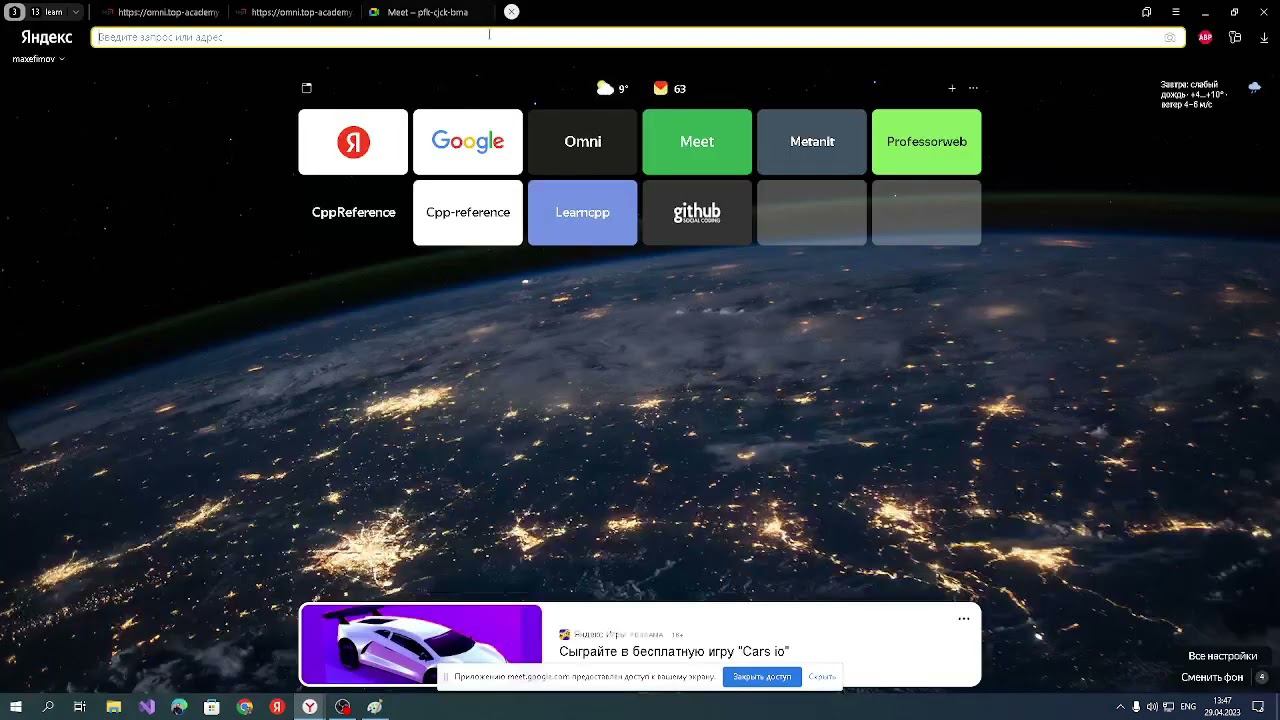
Task: Open the CppReference dark tile
Action: tap(353, 212)
